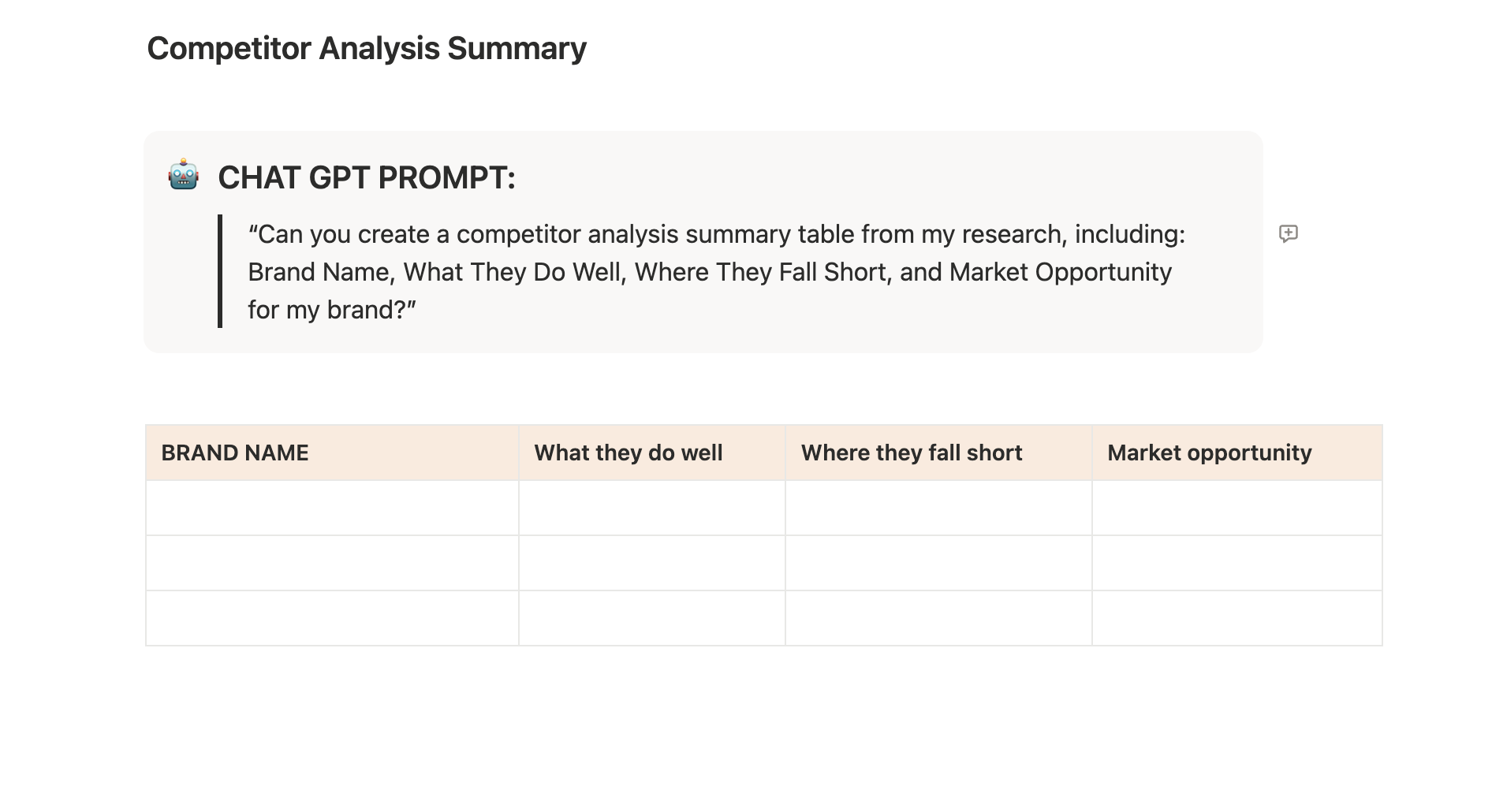The width and height of the screenshot is (1492, 812).
Task: Click second row cell under Market opportunity
Action: [1237, 563]
